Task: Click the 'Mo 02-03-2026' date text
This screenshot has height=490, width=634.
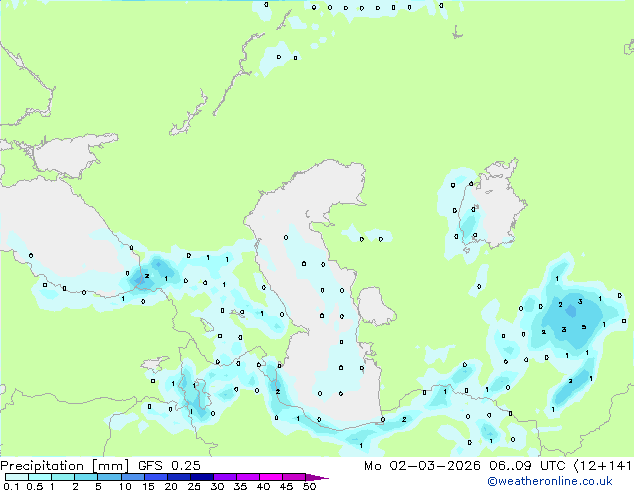Action: point(422,466)
